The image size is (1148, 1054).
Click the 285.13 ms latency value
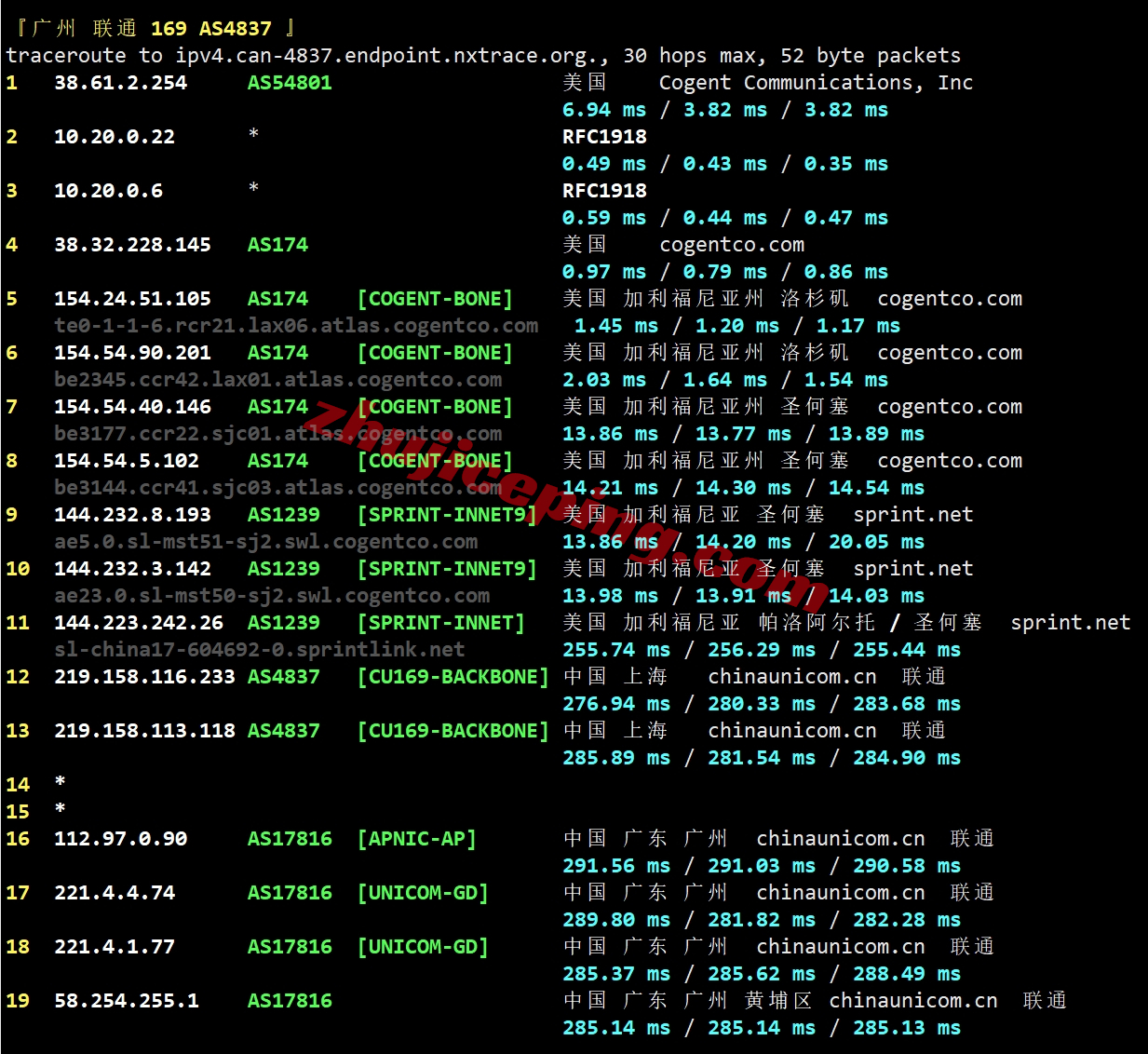point(907,1028)
